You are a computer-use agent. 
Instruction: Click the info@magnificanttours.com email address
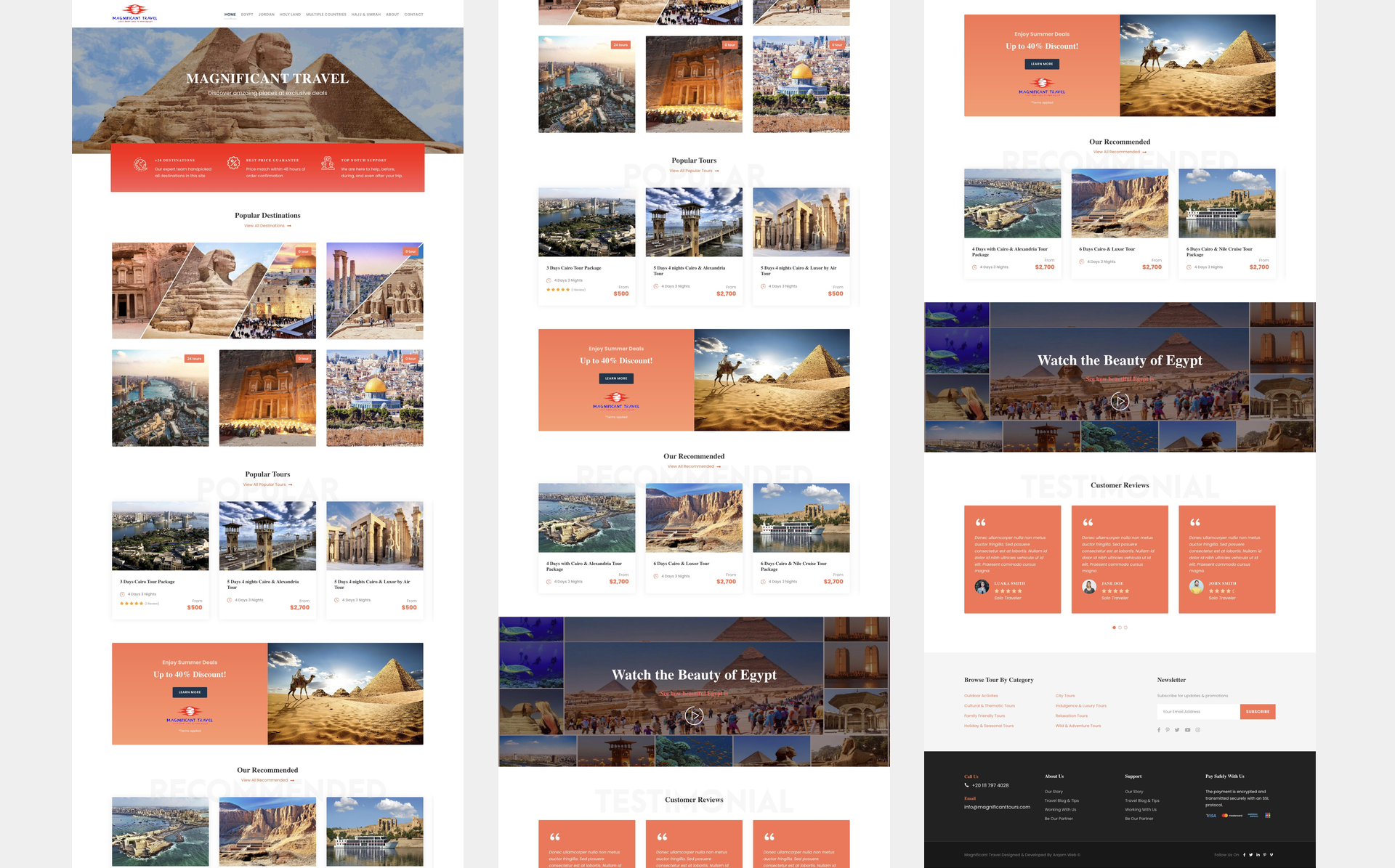pos(997,807)
